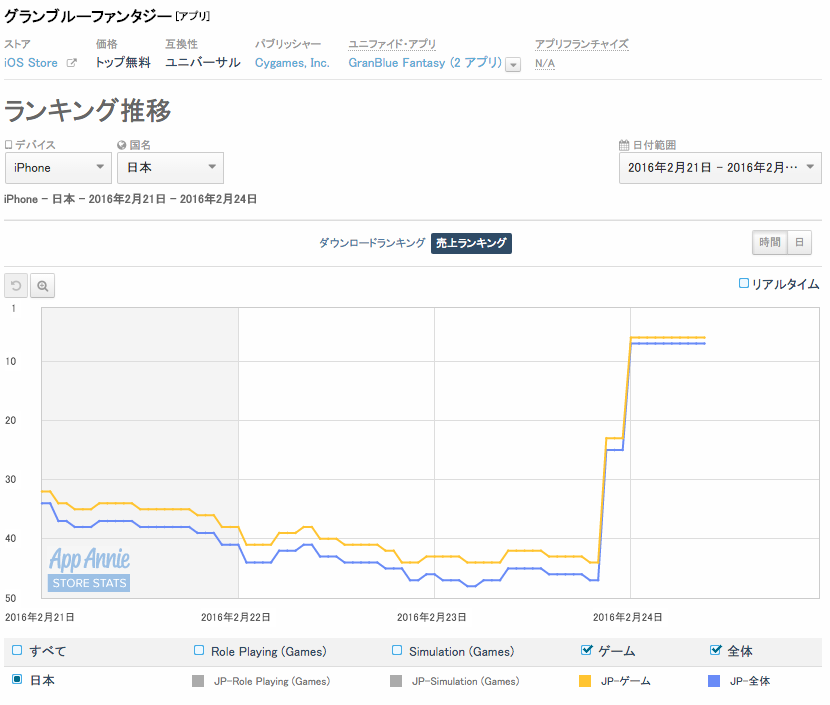Open the Cygames, Inc. publisher link

point(292,63)
